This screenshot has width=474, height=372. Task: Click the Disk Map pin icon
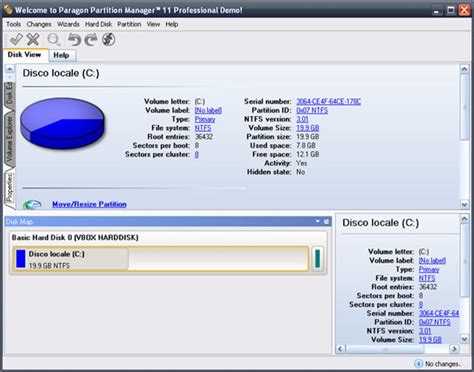(x=326, y=221)
